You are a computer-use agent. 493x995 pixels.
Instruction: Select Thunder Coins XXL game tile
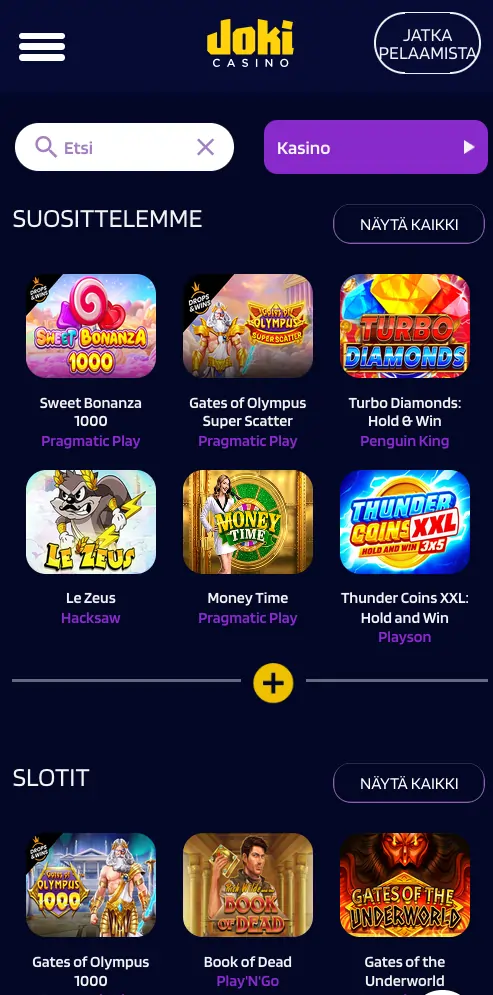[x=405, y=522]
